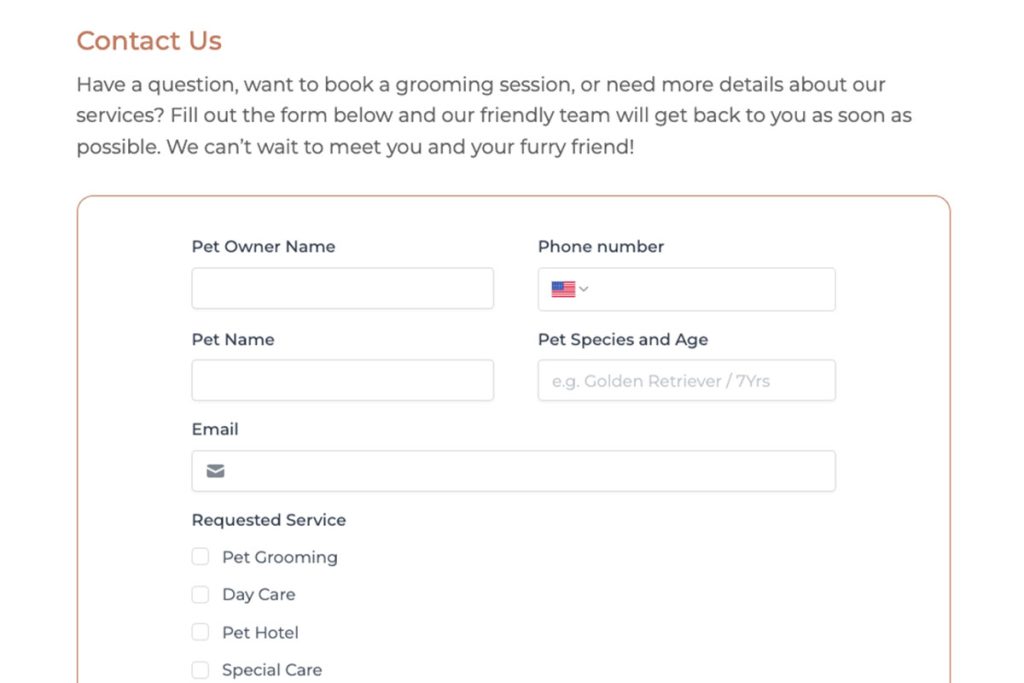Click the Day Care label text
Screen dimensions: 1024x683
click(x=258, y=595)
